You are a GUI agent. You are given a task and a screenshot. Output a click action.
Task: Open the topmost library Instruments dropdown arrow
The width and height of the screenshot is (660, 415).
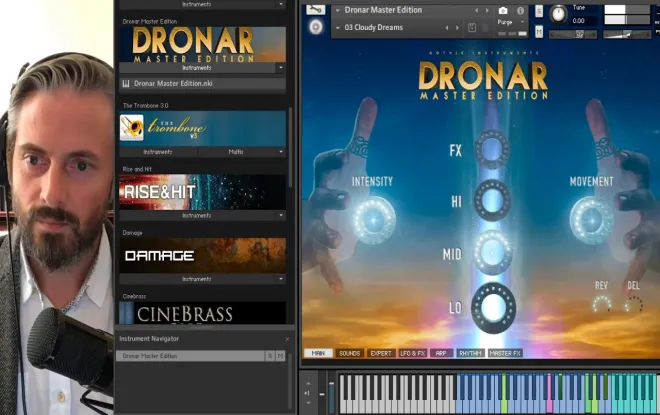coord(281,4)
